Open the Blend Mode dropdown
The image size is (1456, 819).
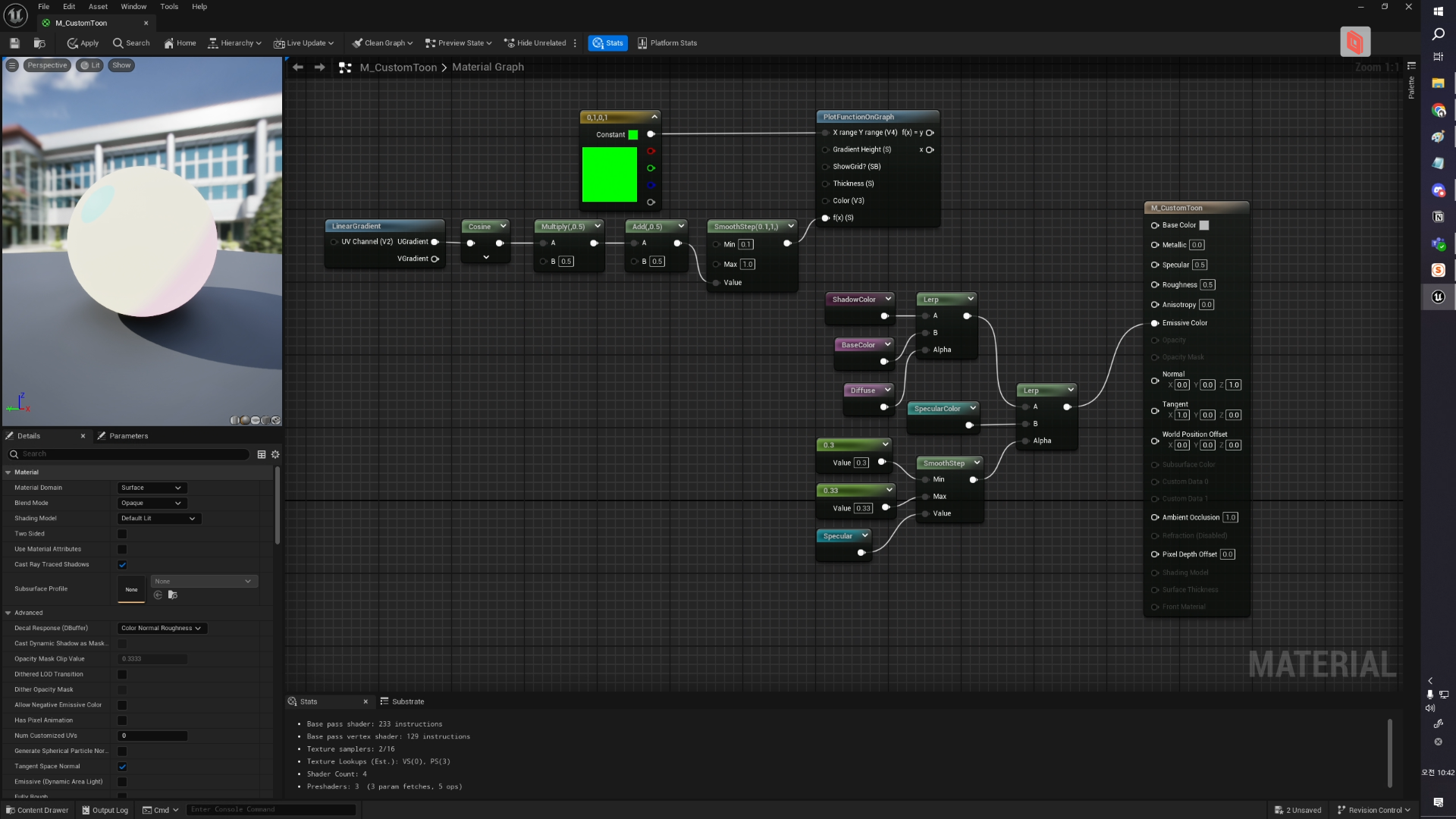point(152,503)
